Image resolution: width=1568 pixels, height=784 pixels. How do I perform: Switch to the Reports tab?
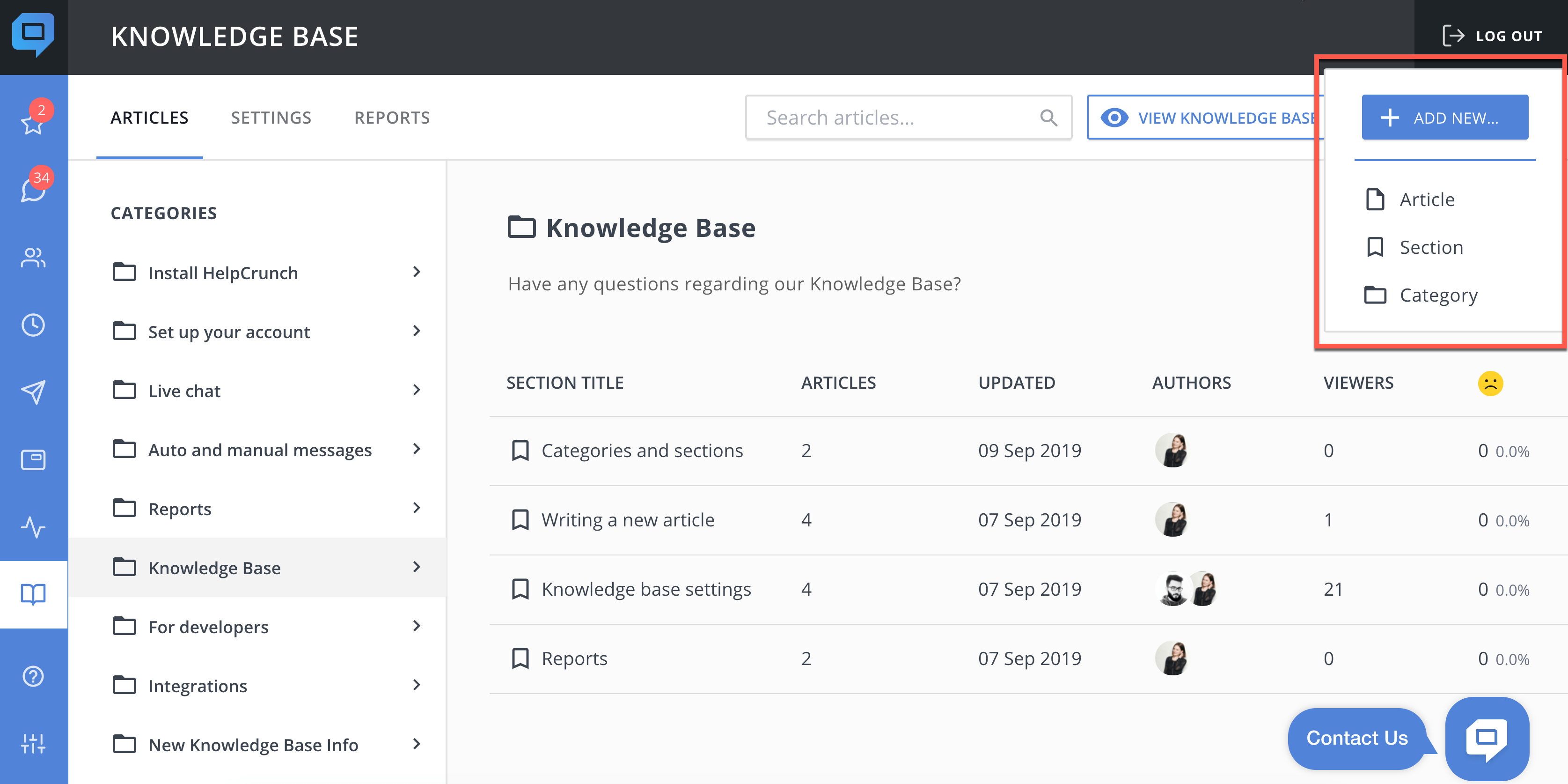[392, 118]
